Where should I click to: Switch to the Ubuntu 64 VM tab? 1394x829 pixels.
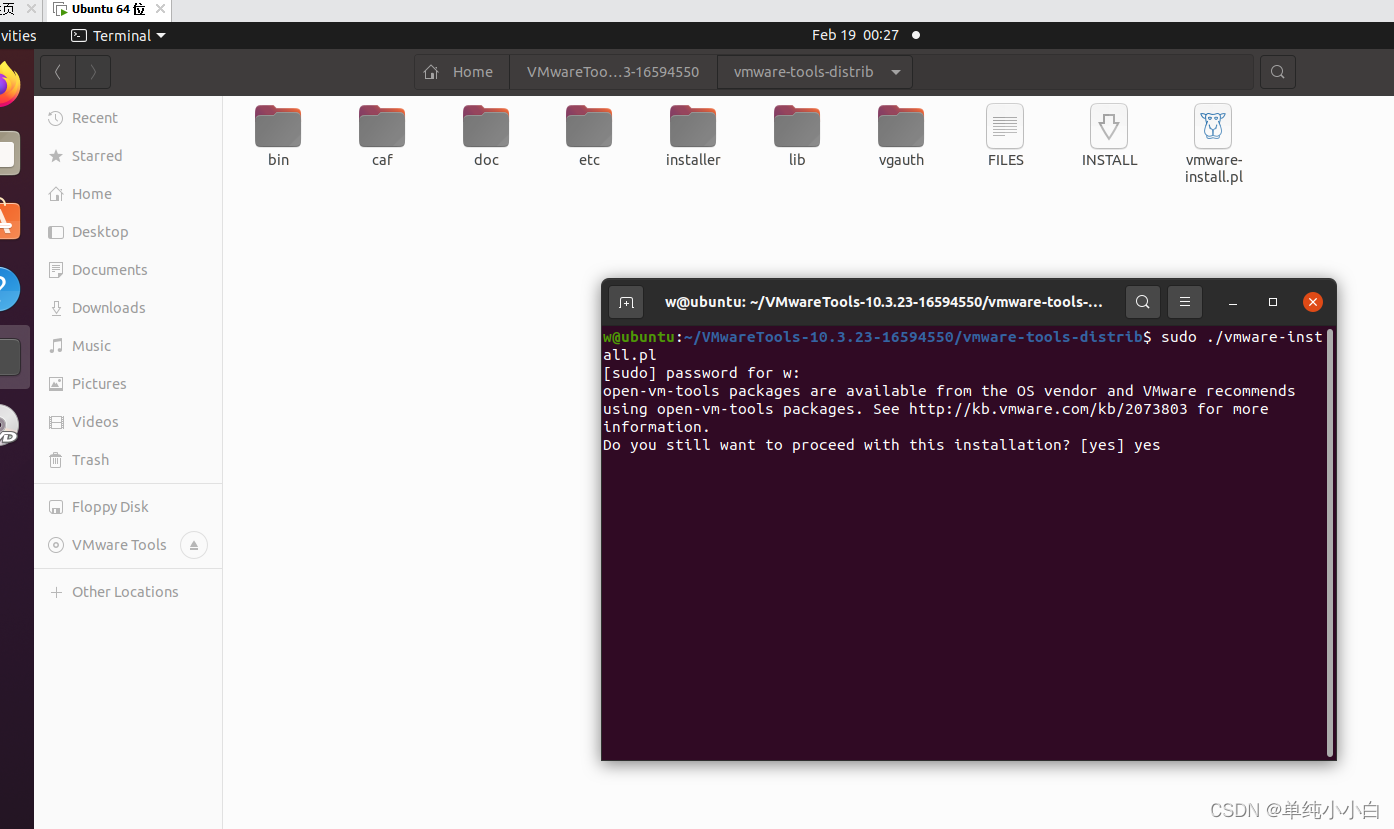coord(107,9)
